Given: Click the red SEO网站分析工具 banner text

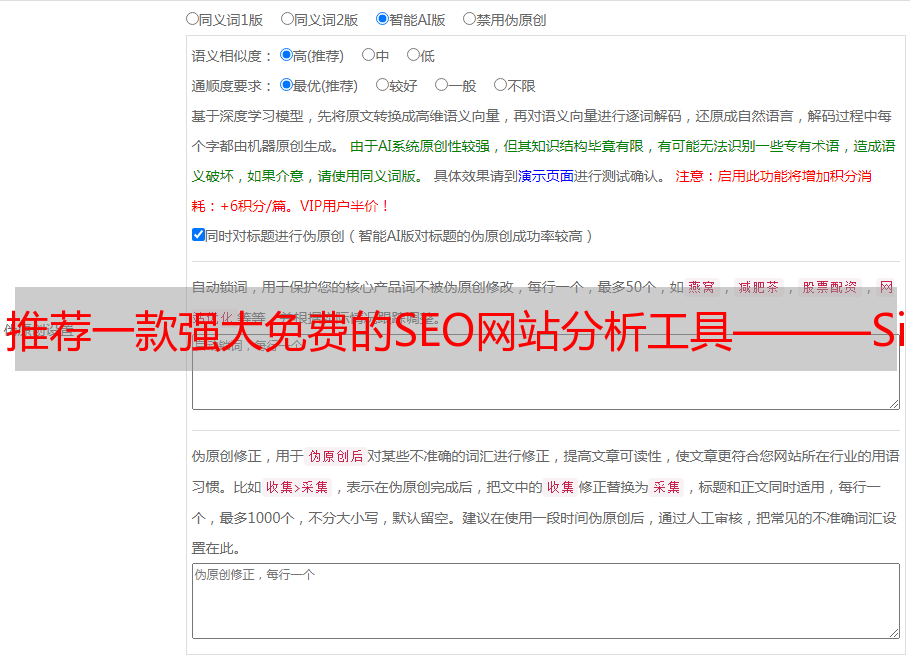Looking at the screenshot, I should [456, 330].
